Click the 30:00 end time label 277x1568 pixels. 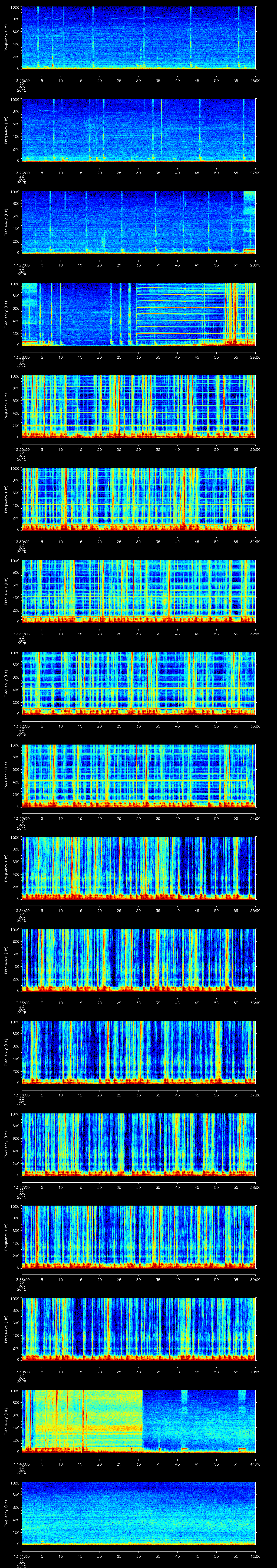click(x=256, y=449)
